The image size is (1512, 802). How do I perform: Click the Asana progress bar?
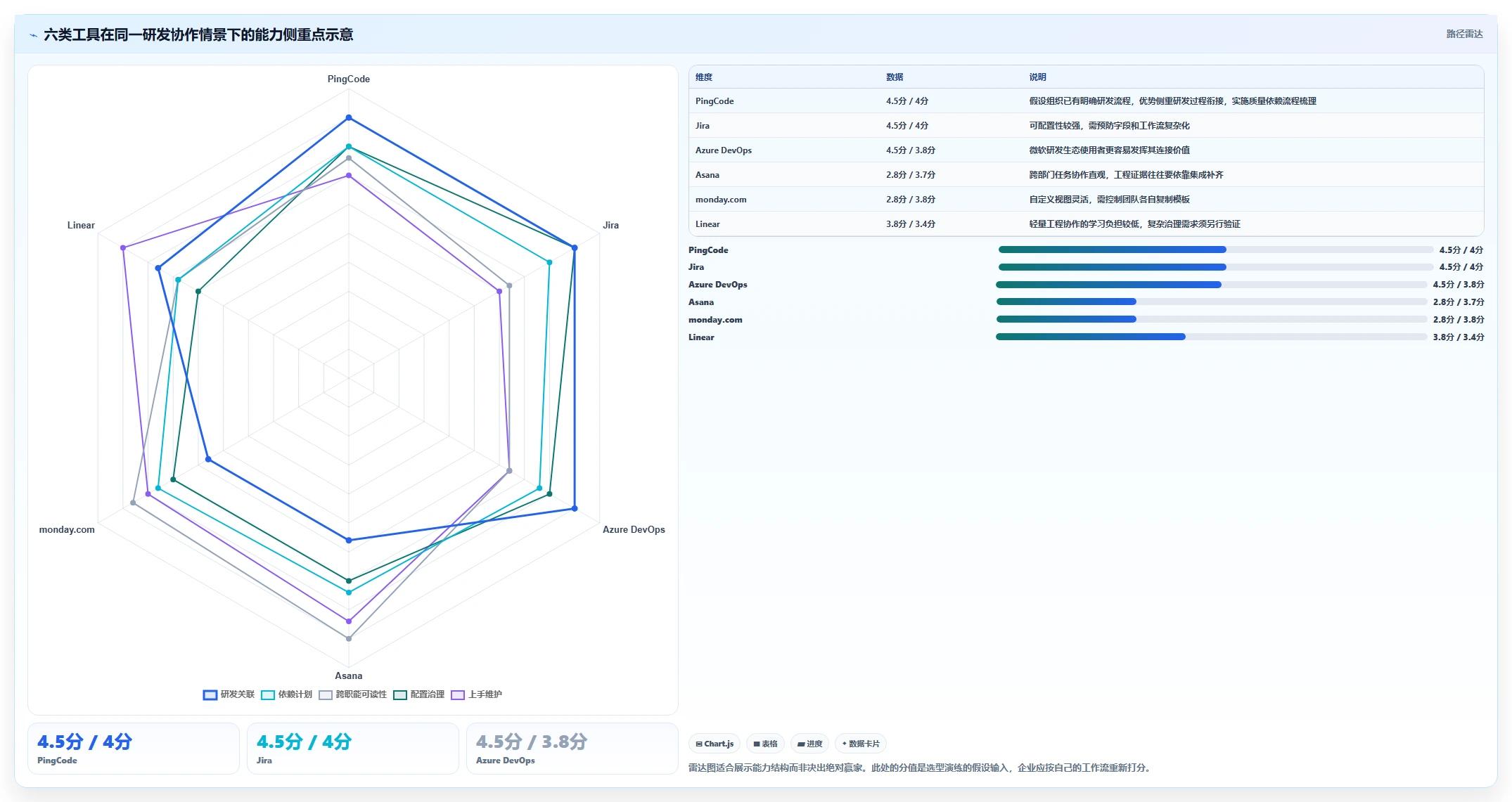click(x=1212, y=302)
